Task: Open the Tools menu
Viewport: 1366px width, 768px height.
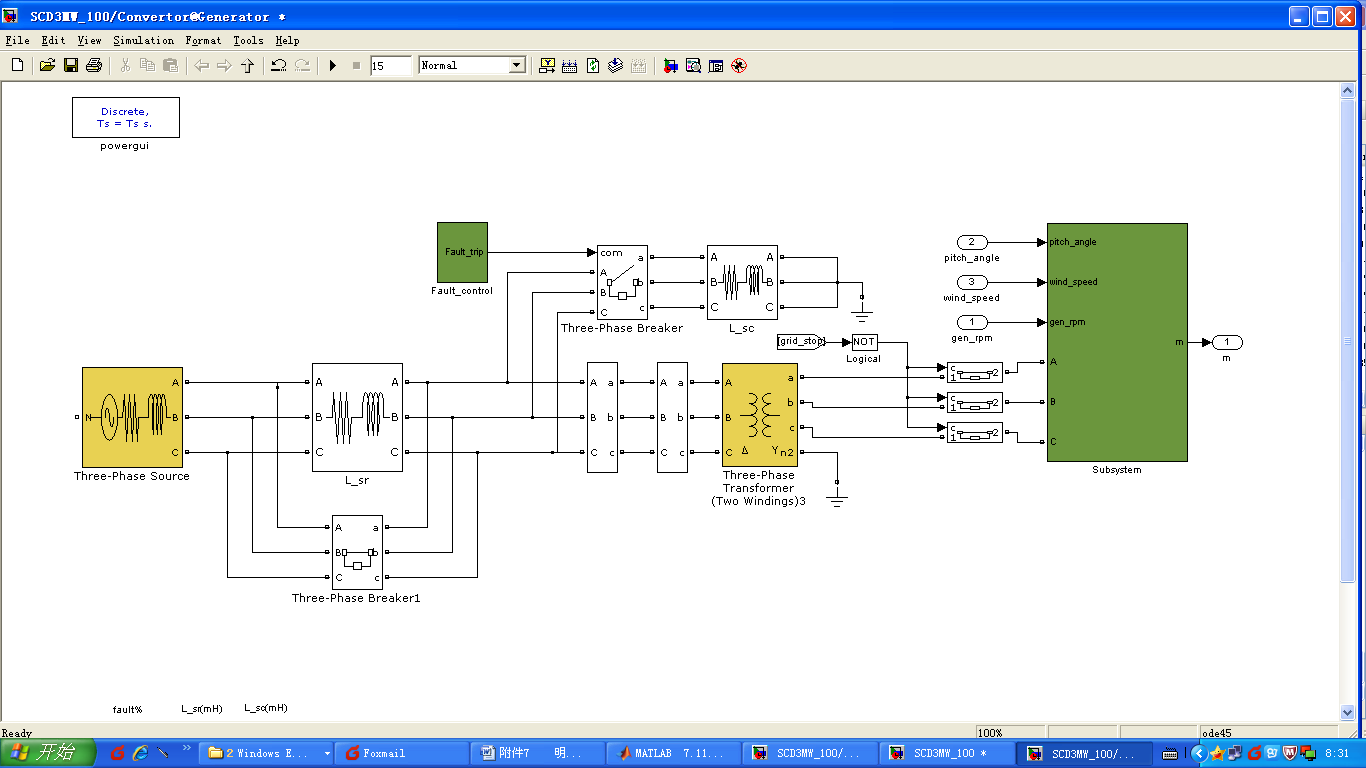Action: point(248,40)
